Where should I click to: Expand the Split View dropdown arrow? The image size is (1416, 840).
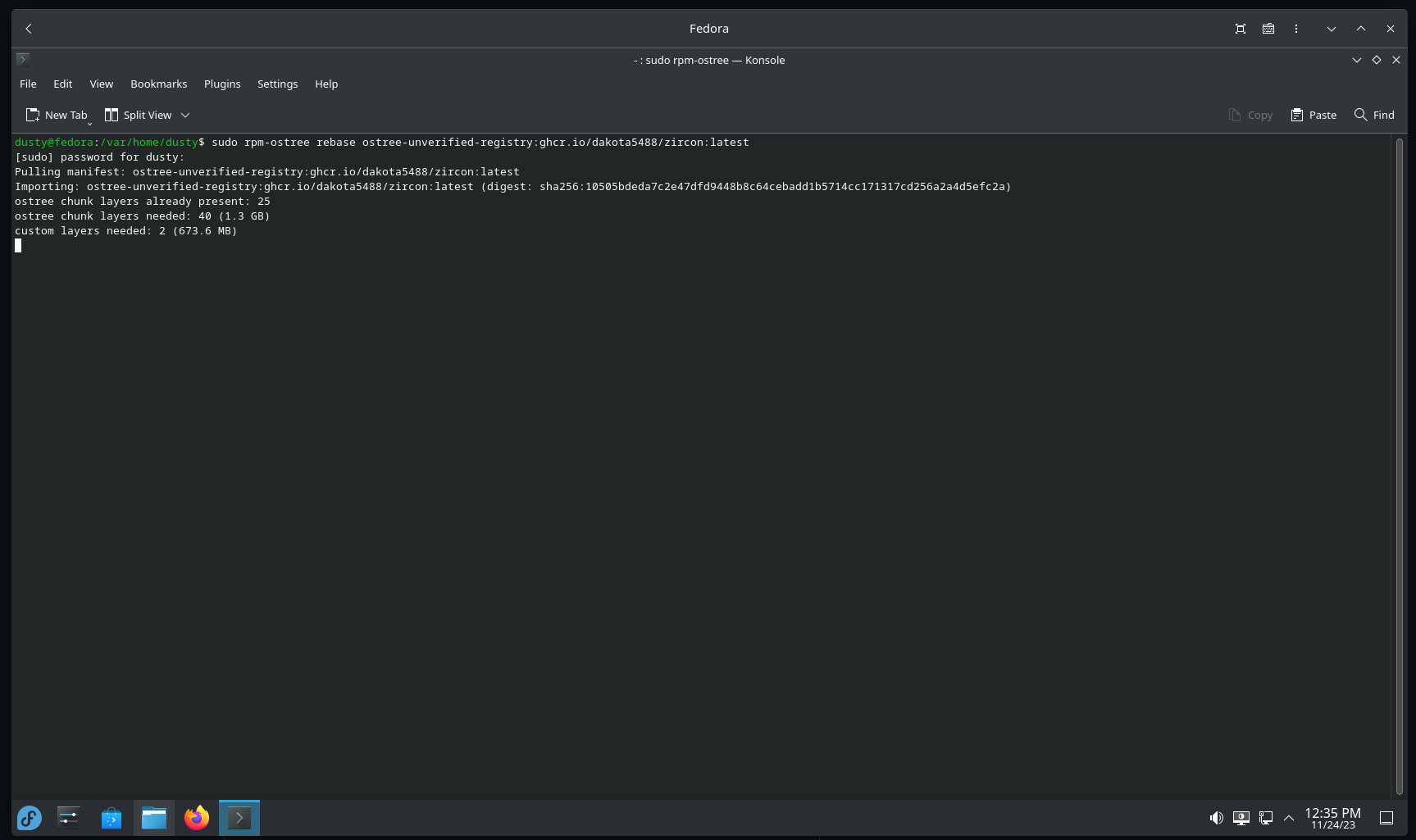click(x=185, y=115)
